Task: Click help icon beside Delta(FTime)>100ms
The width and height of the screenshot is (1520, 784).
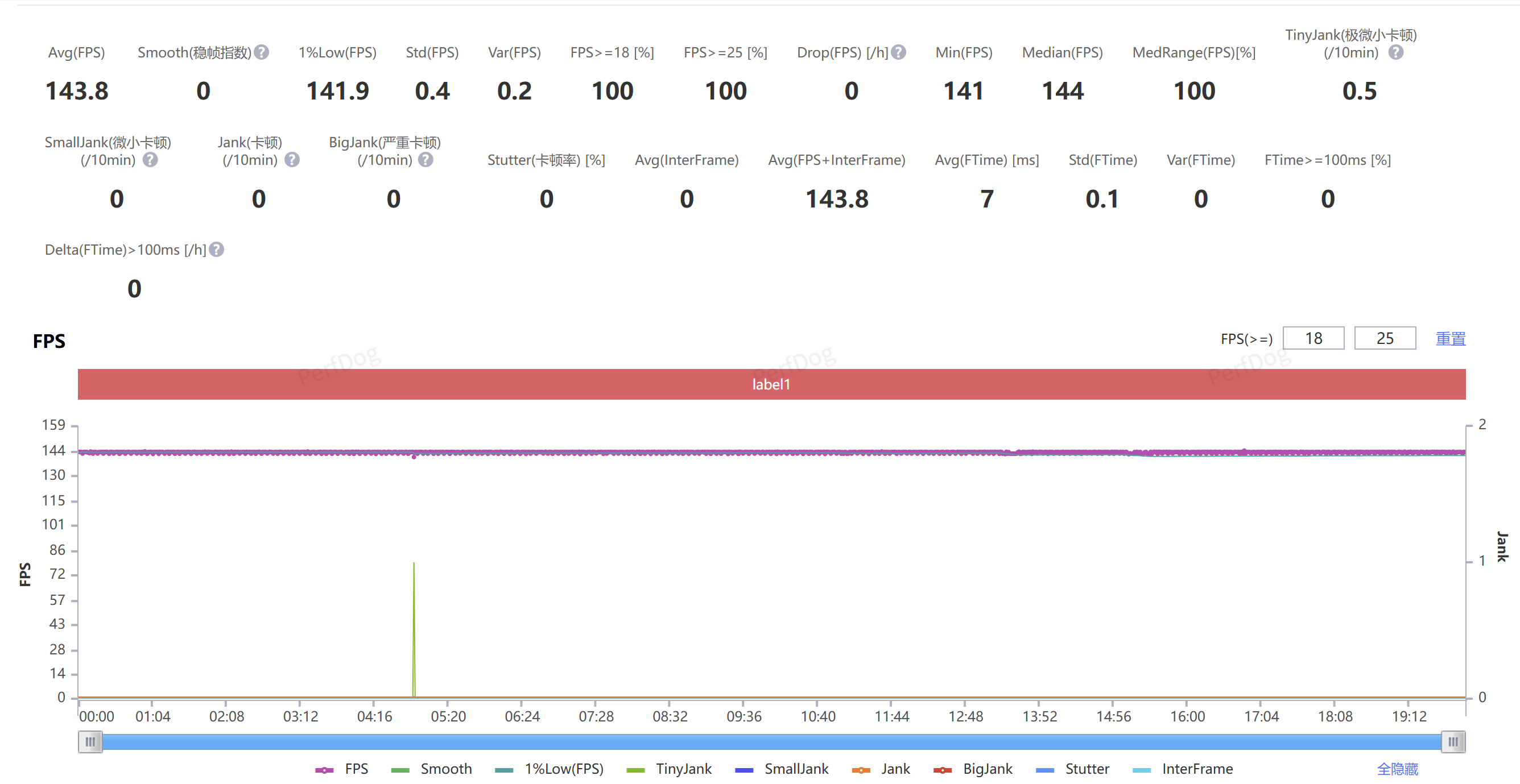Action: pos(217,250)
